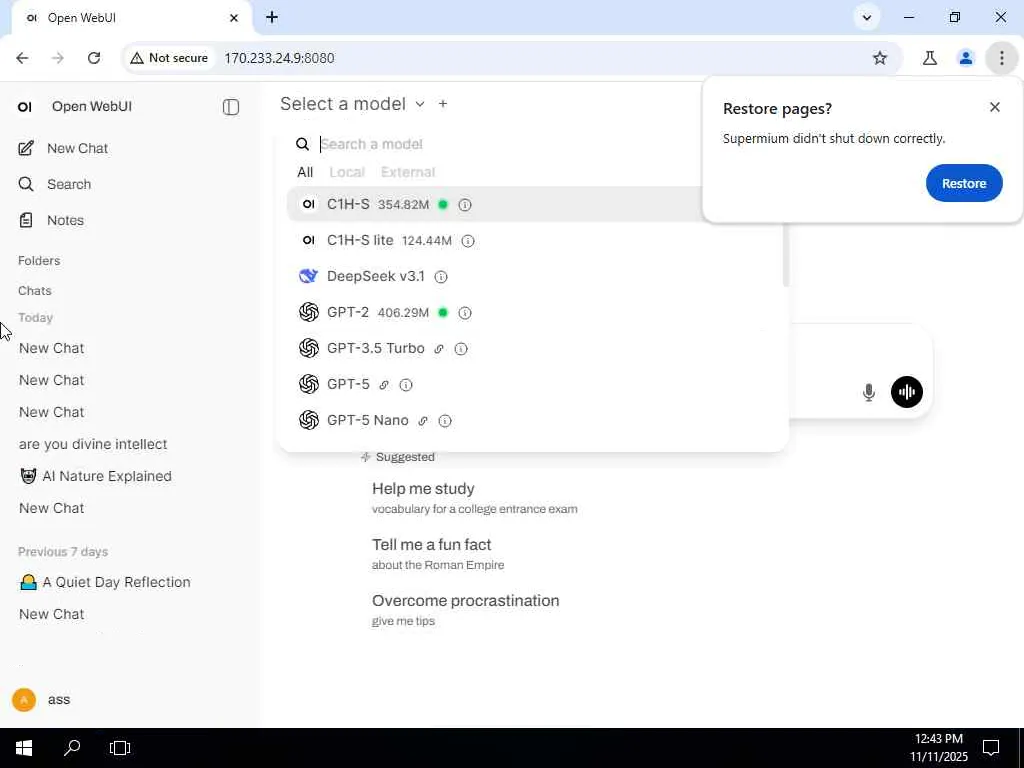1024x768 pixels.
Task: Click the sidebar Search magnifier icon
Action: pos(26,184)
